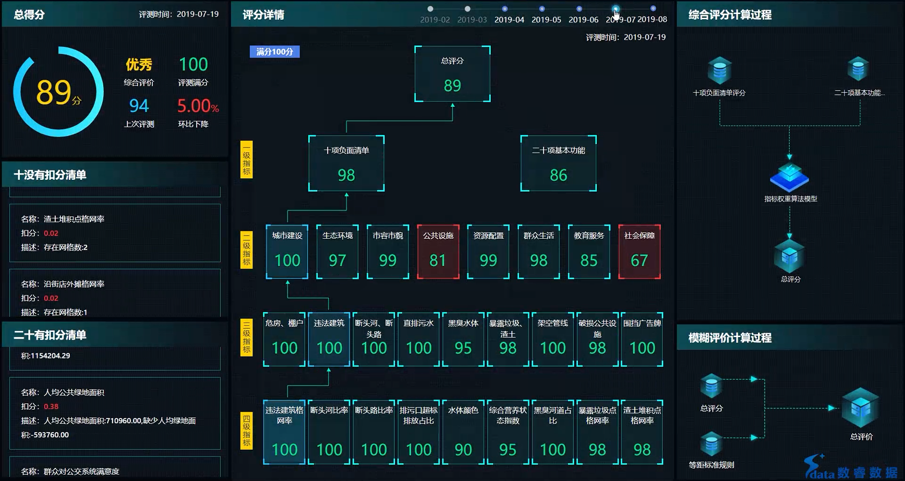Viewport: 905px width, 481px height.
Task: Select the 架空管线 indicator card
Action: (x=552, y=340)
